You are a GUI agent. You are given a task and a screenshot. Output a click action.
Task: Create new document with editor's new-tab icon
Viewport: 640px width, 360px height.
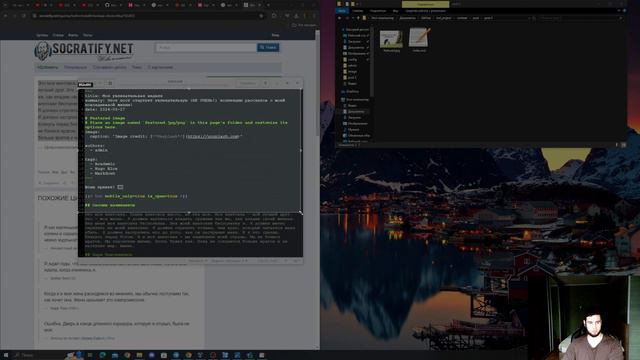[110, 83]
